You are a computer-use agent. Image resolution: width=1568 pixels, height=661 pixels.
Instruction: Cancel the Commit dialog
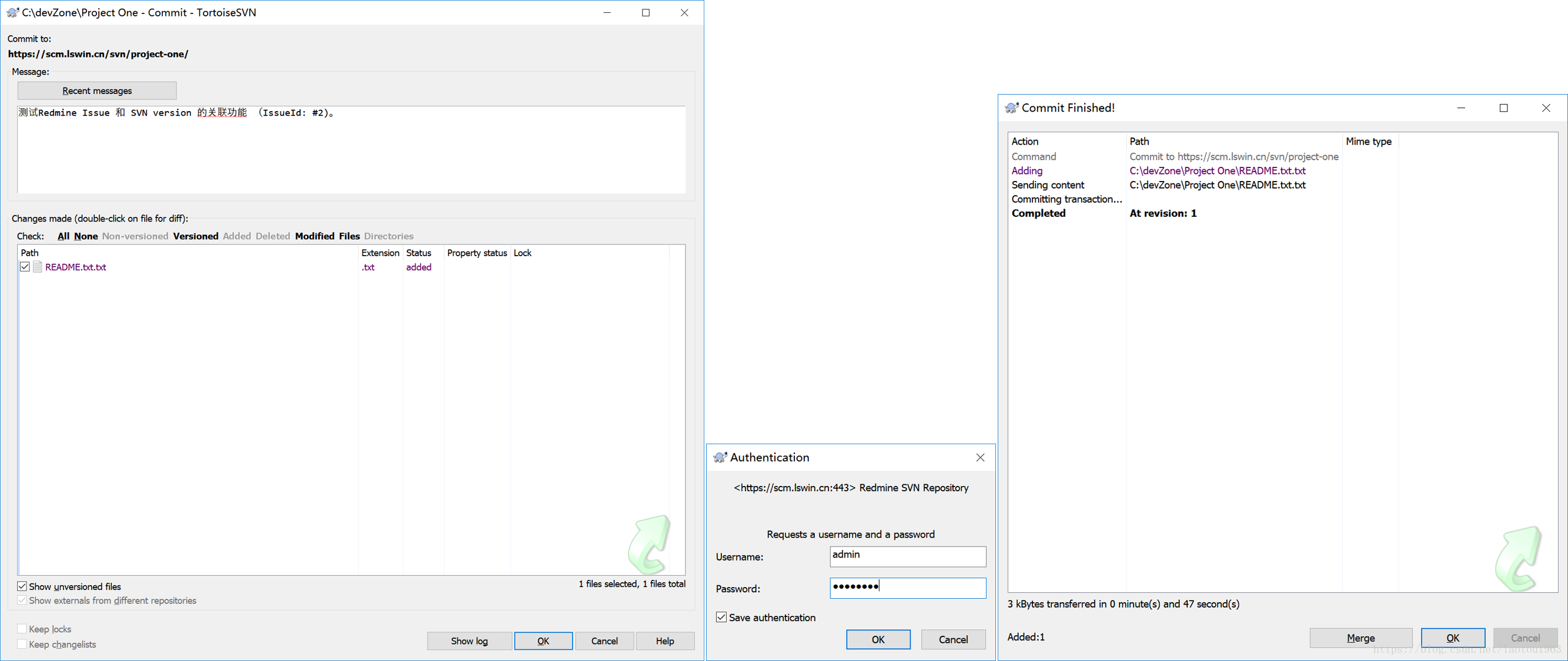pyautogui.click(x=604, y=641)
